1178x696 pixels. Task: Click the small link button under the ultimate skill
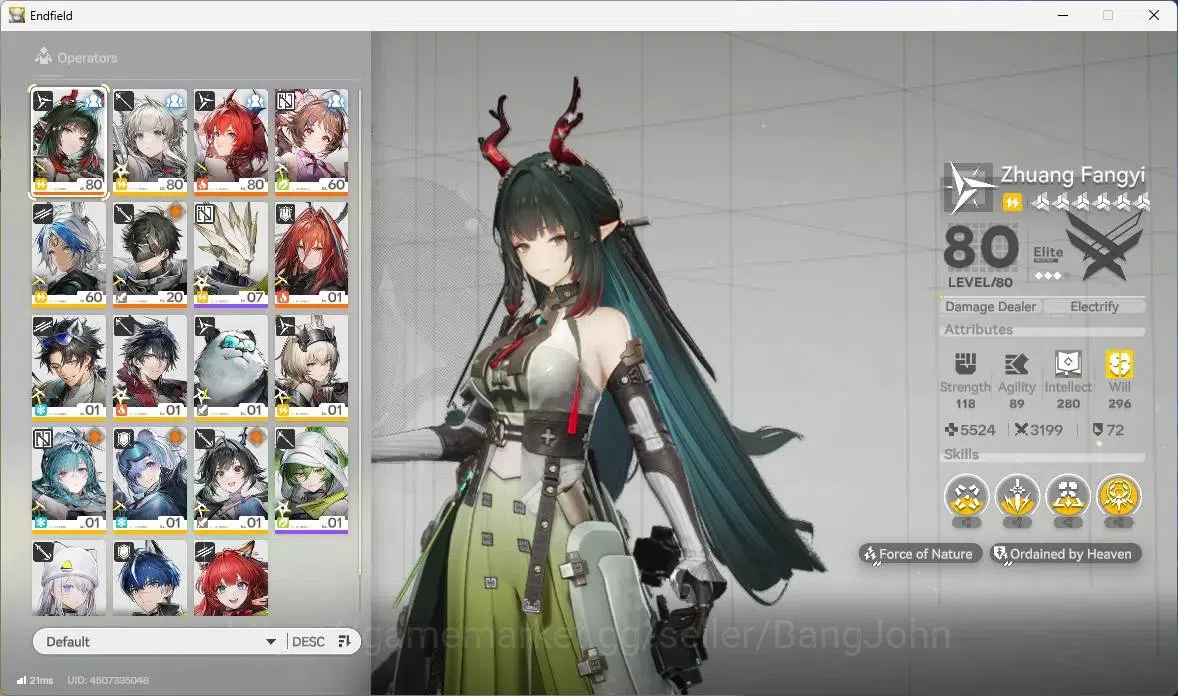point(1119,522)
